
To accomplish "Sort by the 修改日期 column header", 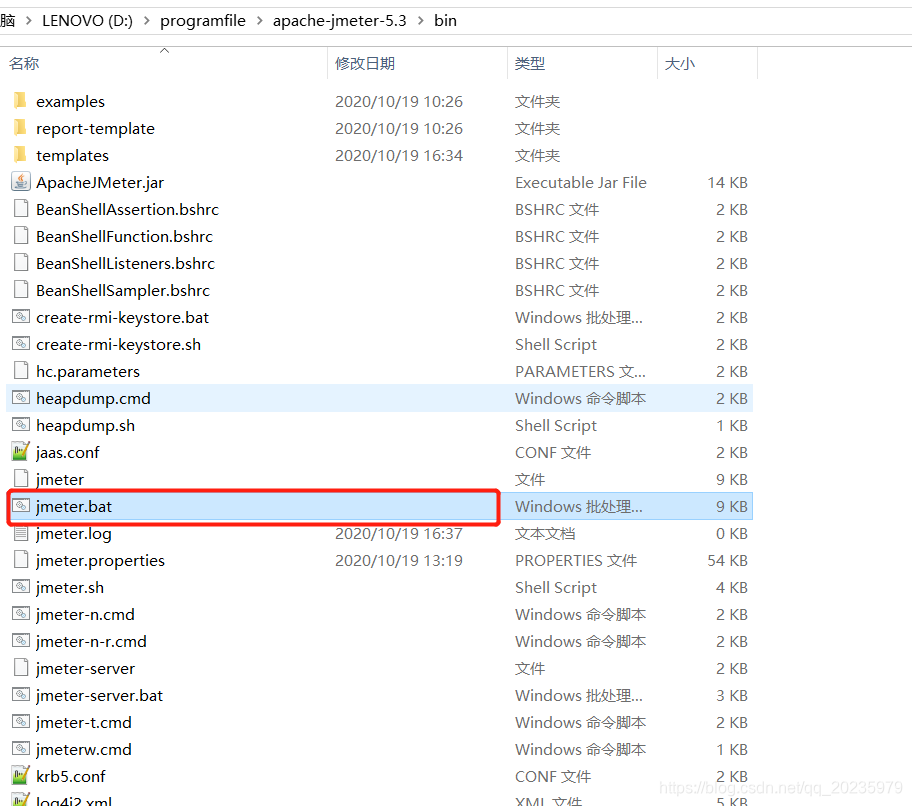I will coord(365,63).
